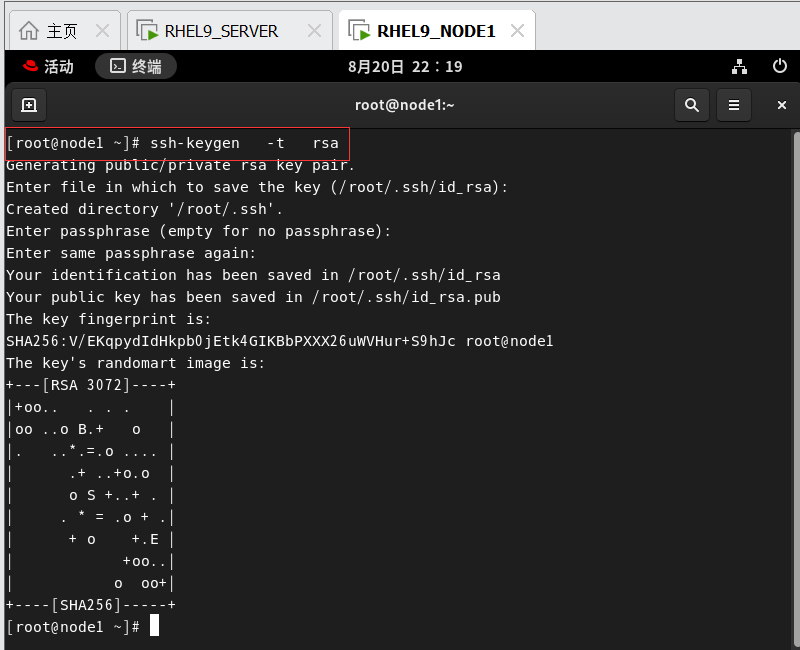This screenshot has width=800, height=650.
Task: Click the 'Enter same passphrase again' line
Action: [131, 253]
